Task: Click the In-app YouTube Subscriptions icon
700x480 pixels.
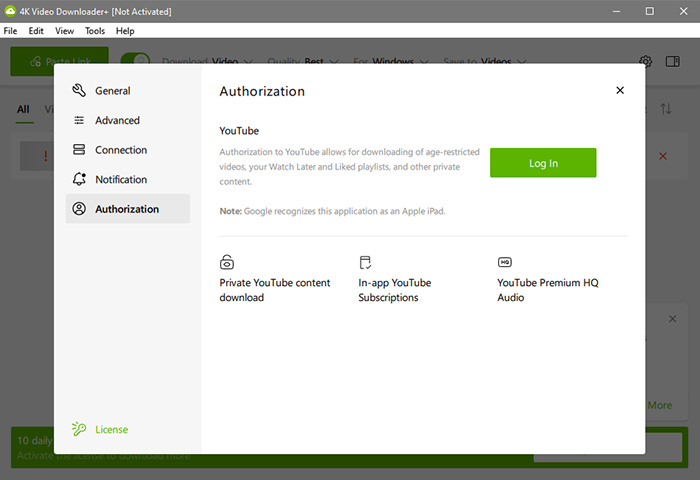Action: (365, 262)
